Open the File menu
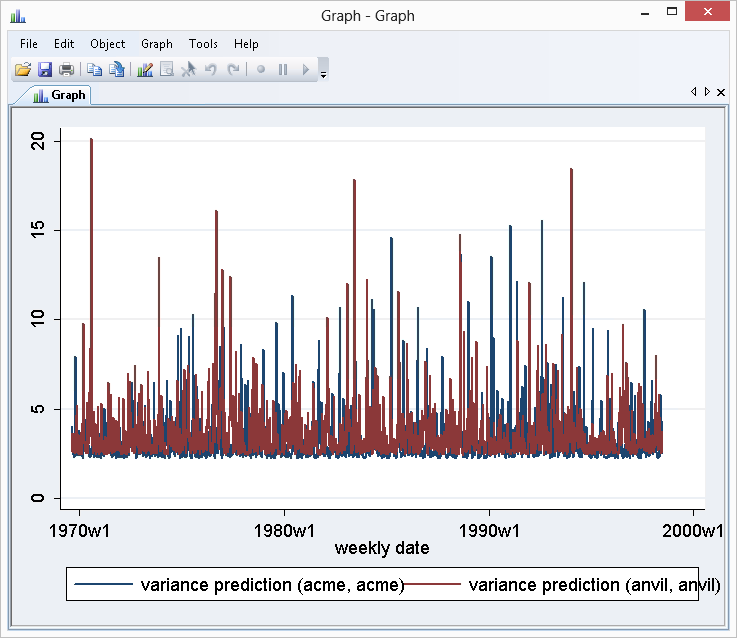737x638 pixels. 28,44
